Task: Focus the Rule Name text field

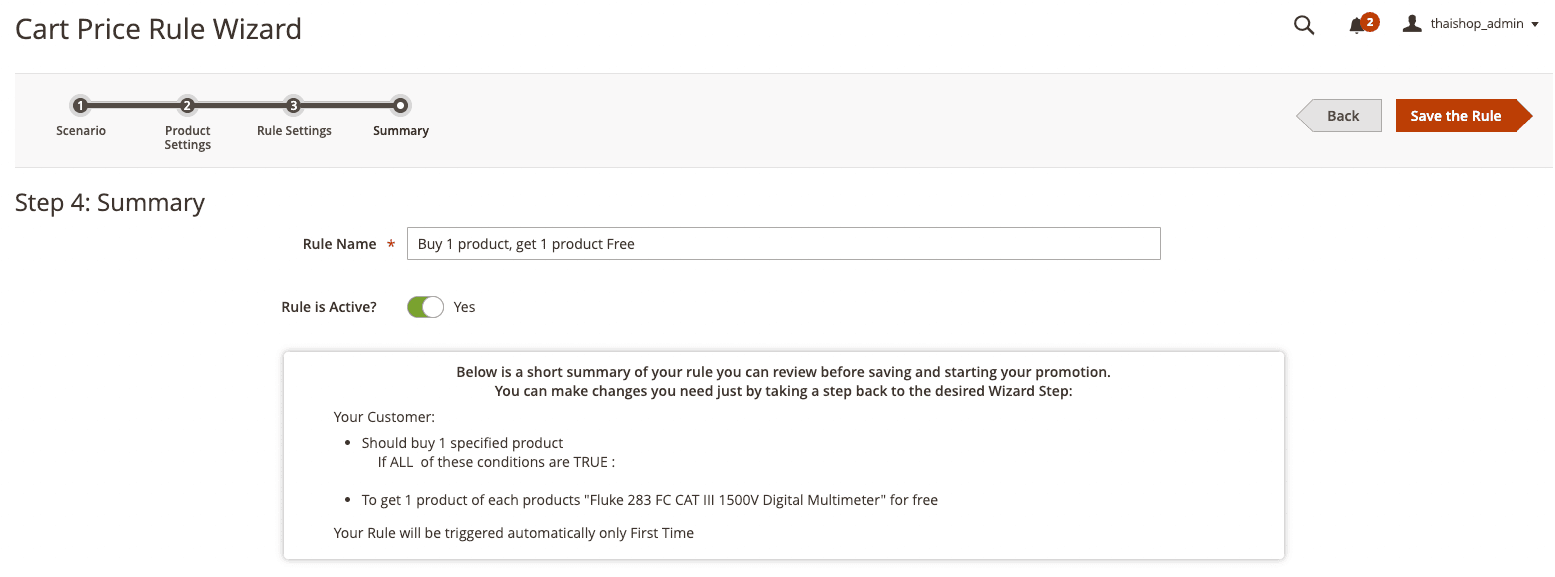Action: (x=783, y=244)
